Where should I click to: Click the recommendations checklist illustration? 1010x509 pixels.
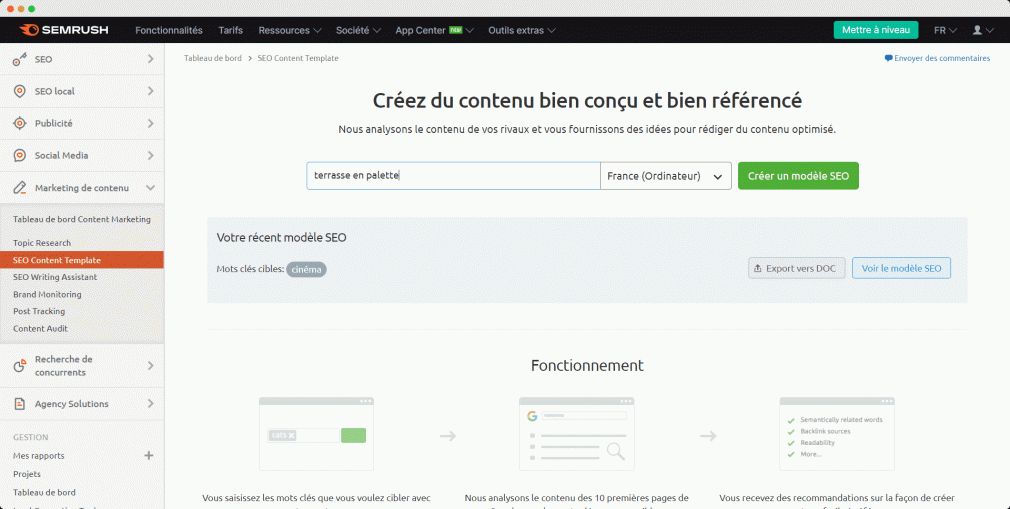tap(837, 434)
